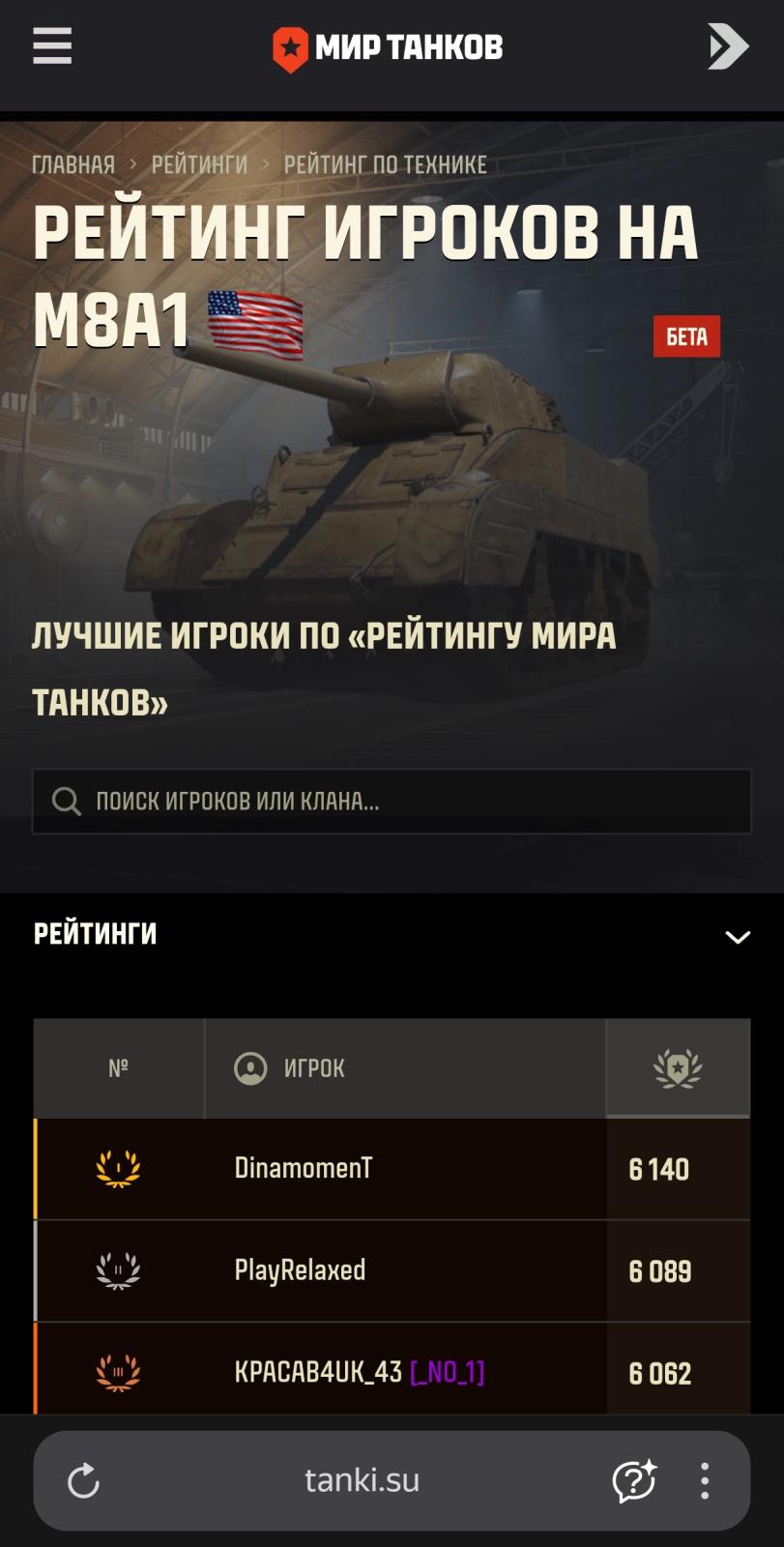This screenshot has width=784, height=1547.
Task: Go to ГЛАВНАЯ breadcrumb
Action: point(73,164)
